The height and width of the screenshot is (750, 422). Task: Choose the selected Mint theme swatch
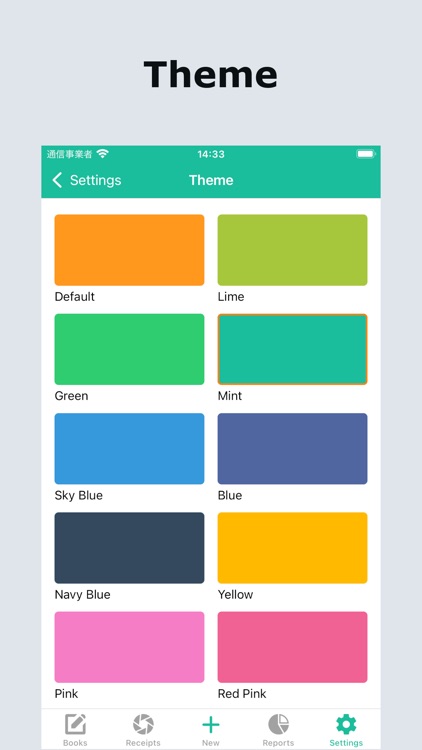coord(292,349)
